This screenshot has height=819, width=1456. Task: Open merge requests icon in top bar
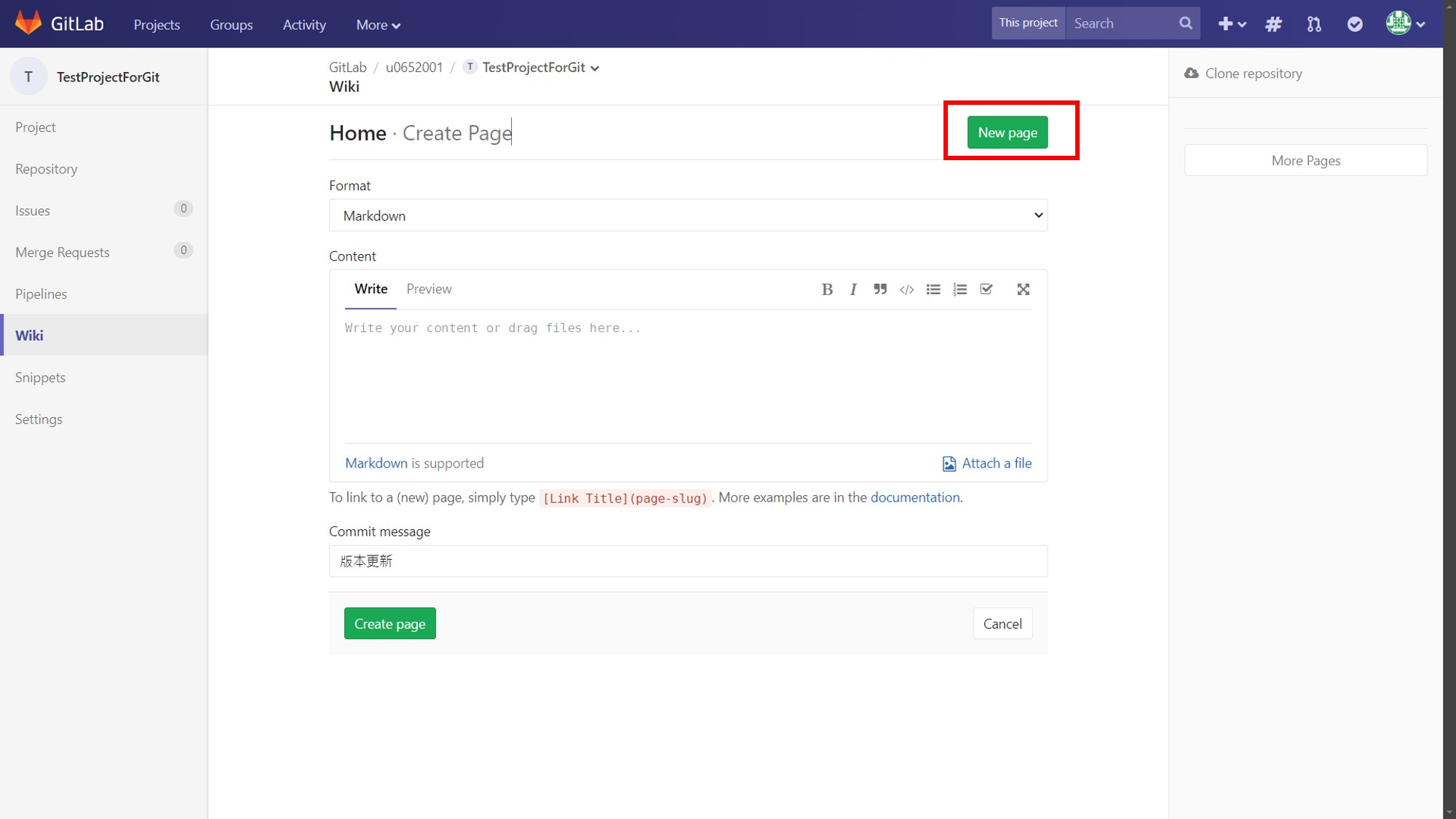coord(1313,24)
